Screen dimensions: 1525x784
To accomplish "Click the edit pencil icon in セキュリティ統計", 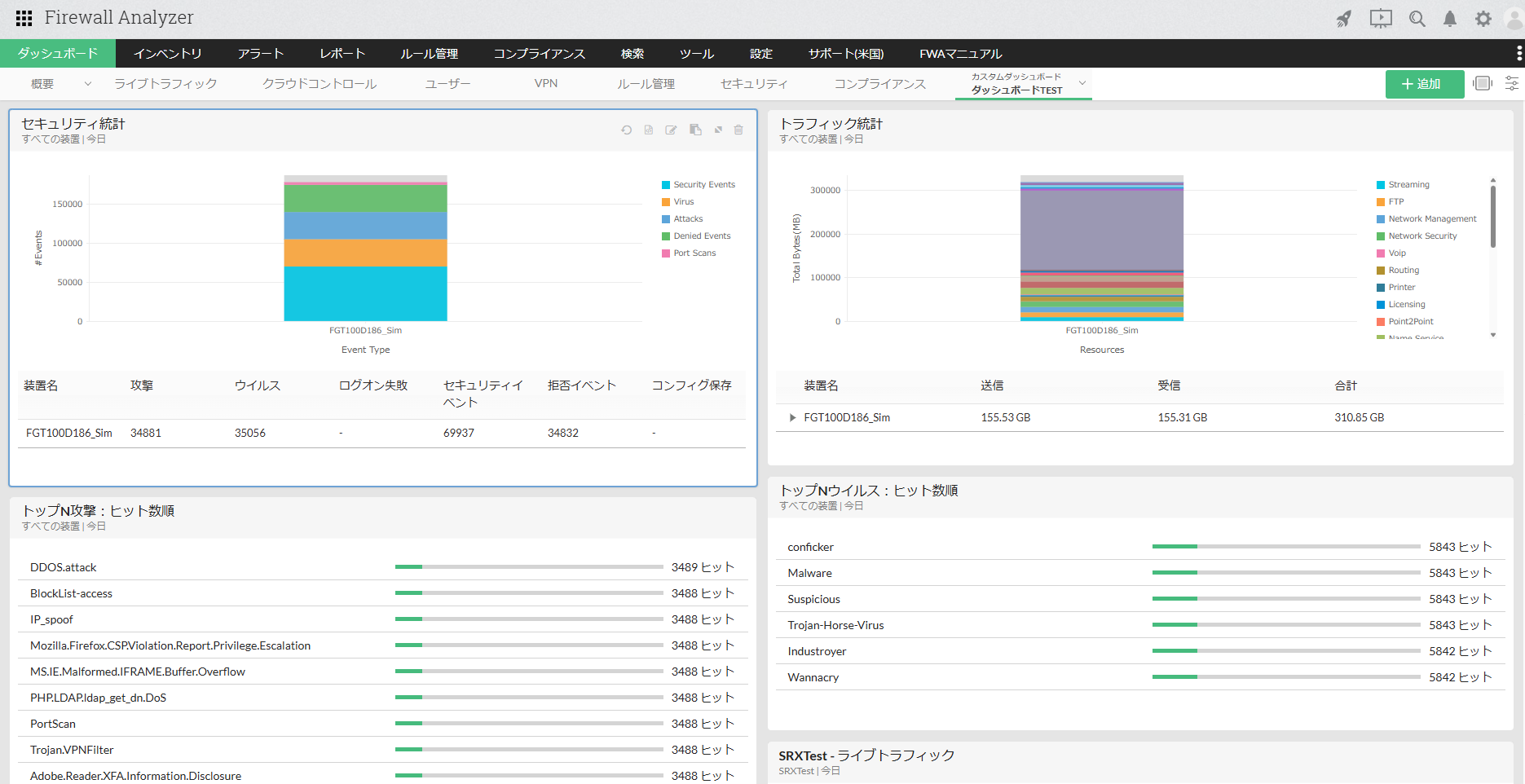I will tap(671, 130).
